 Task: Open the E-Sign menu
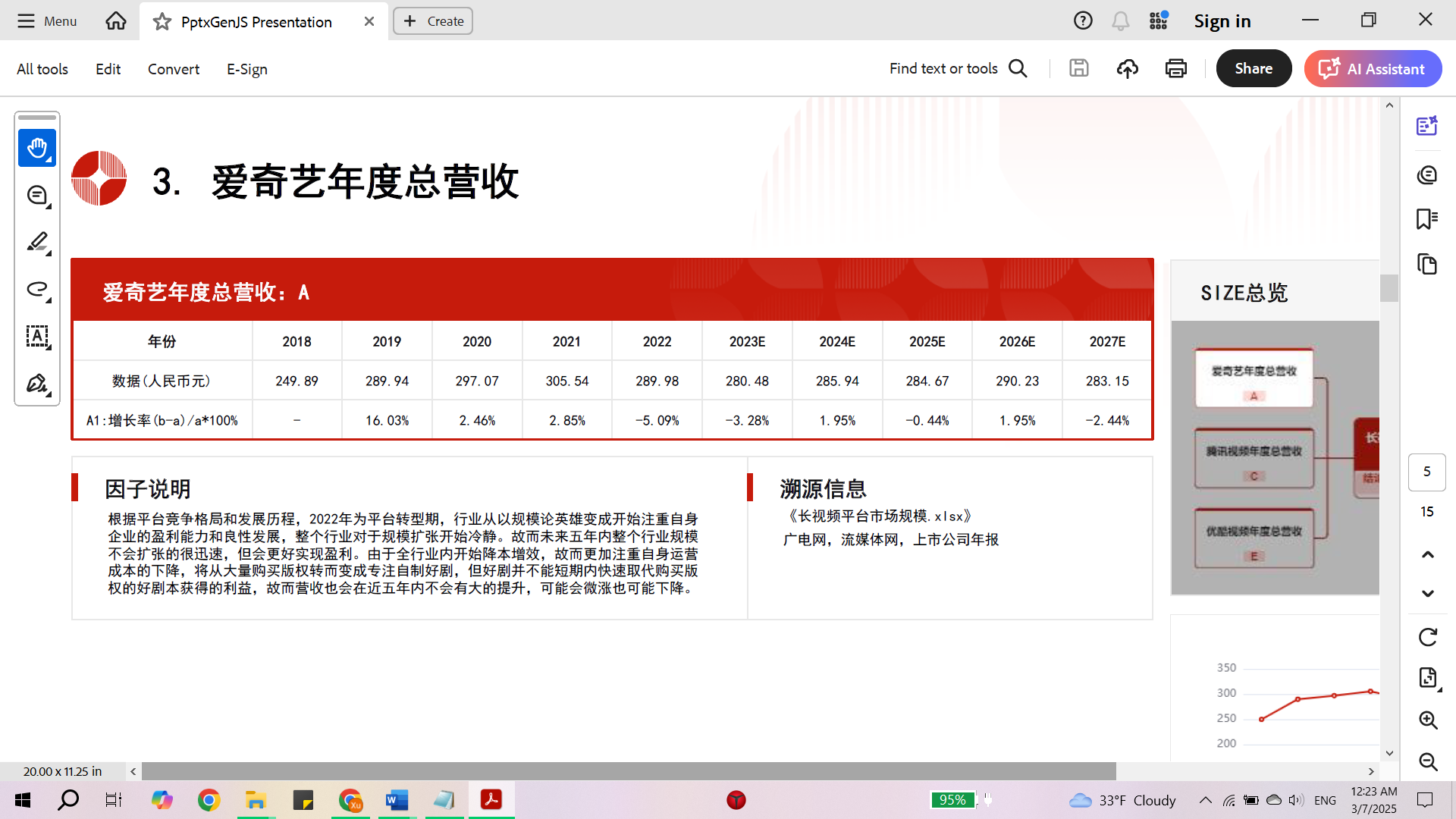pos(247,69)
